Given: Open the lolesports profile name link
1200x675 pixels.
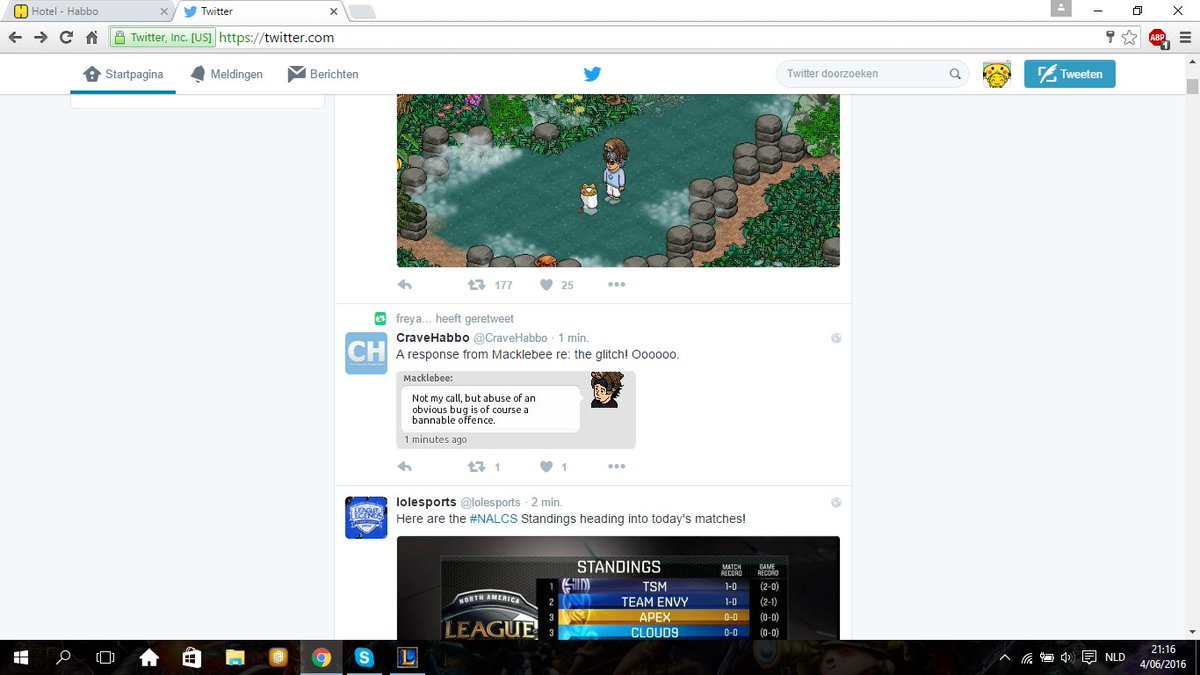Looking at the screenshot, I should click(x=426, y=502).
